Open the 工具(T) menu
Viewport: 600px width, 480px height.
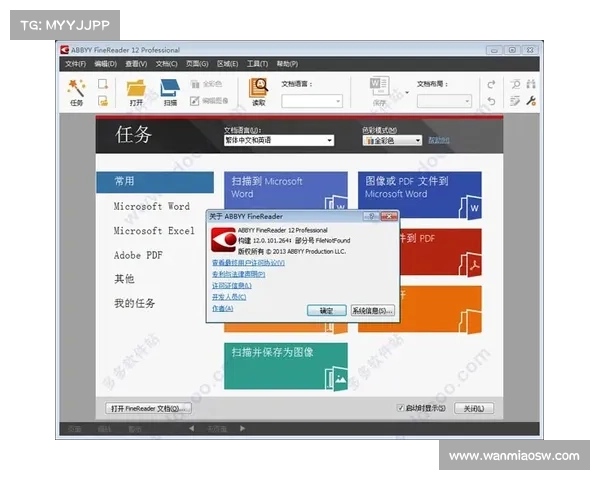click(x=257, y=64)
